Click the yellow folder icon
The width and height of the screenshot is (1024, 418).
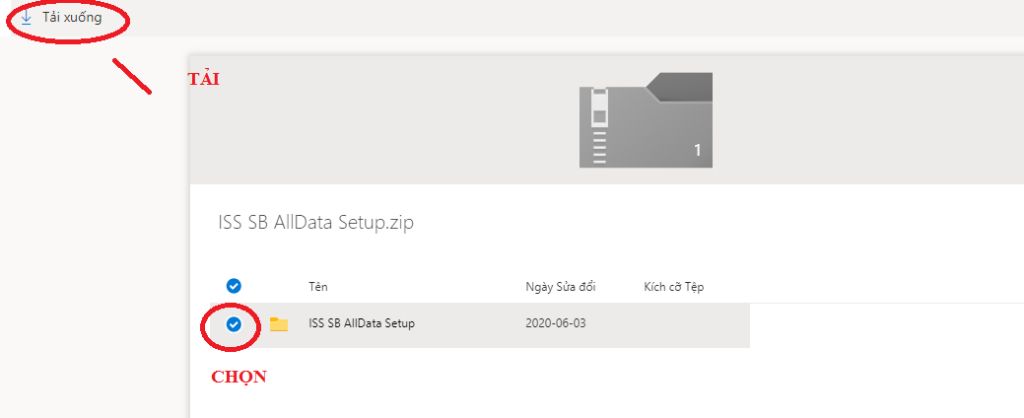tap(279, 324)
